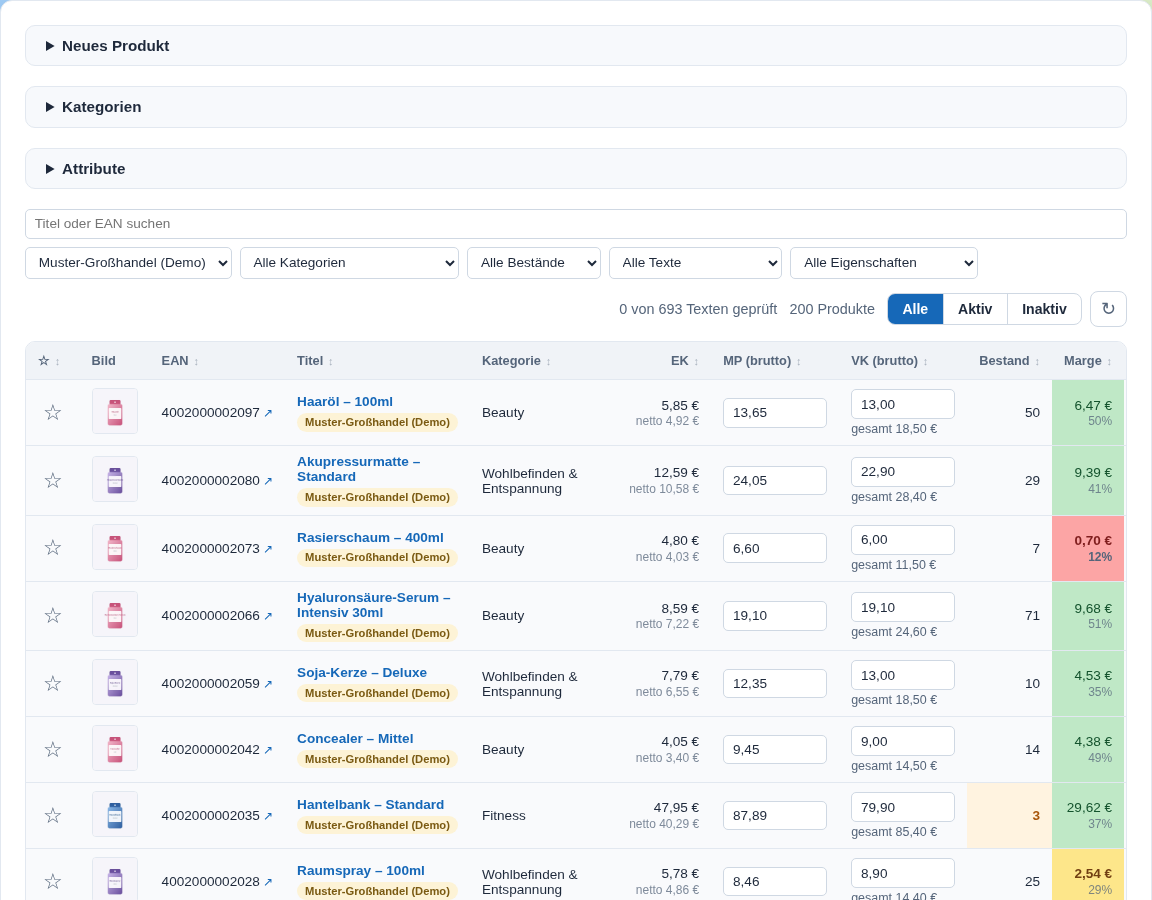The height and width of the screenshot is (900, 1152).
Task: Sort table by Titel column
Action: 315,361
